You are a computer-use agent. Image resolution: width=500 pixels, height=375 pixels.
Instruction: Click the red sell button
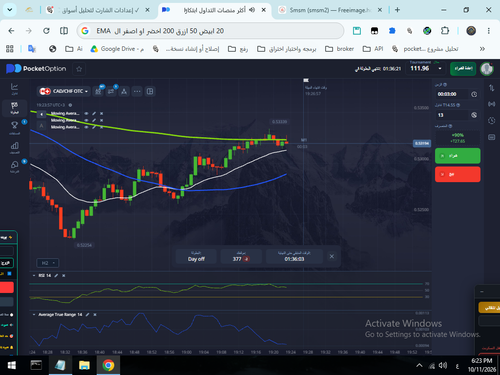point(458,174)
